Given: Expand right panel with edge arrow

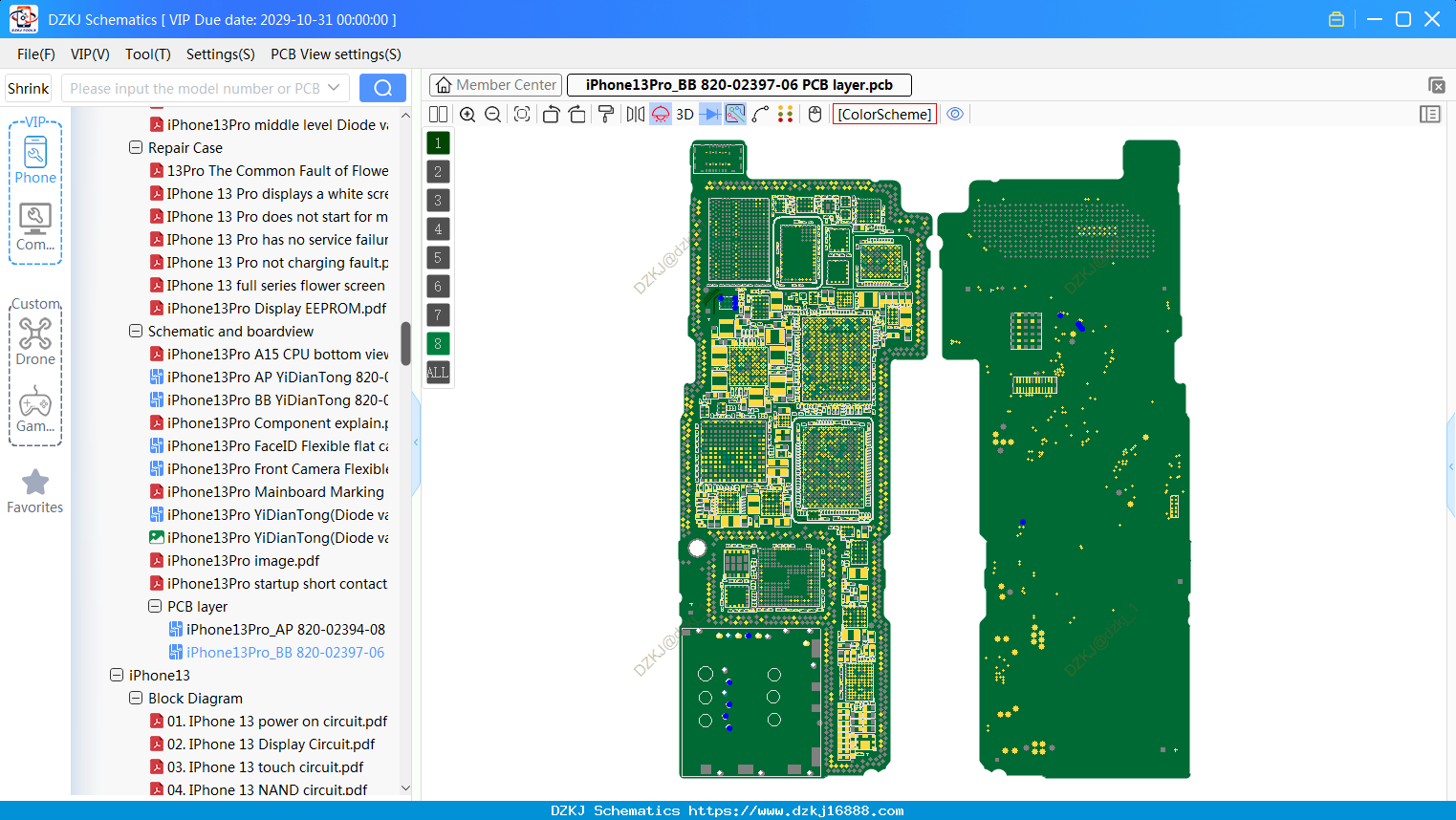Looking at the screenshot, I should 1451,466.
